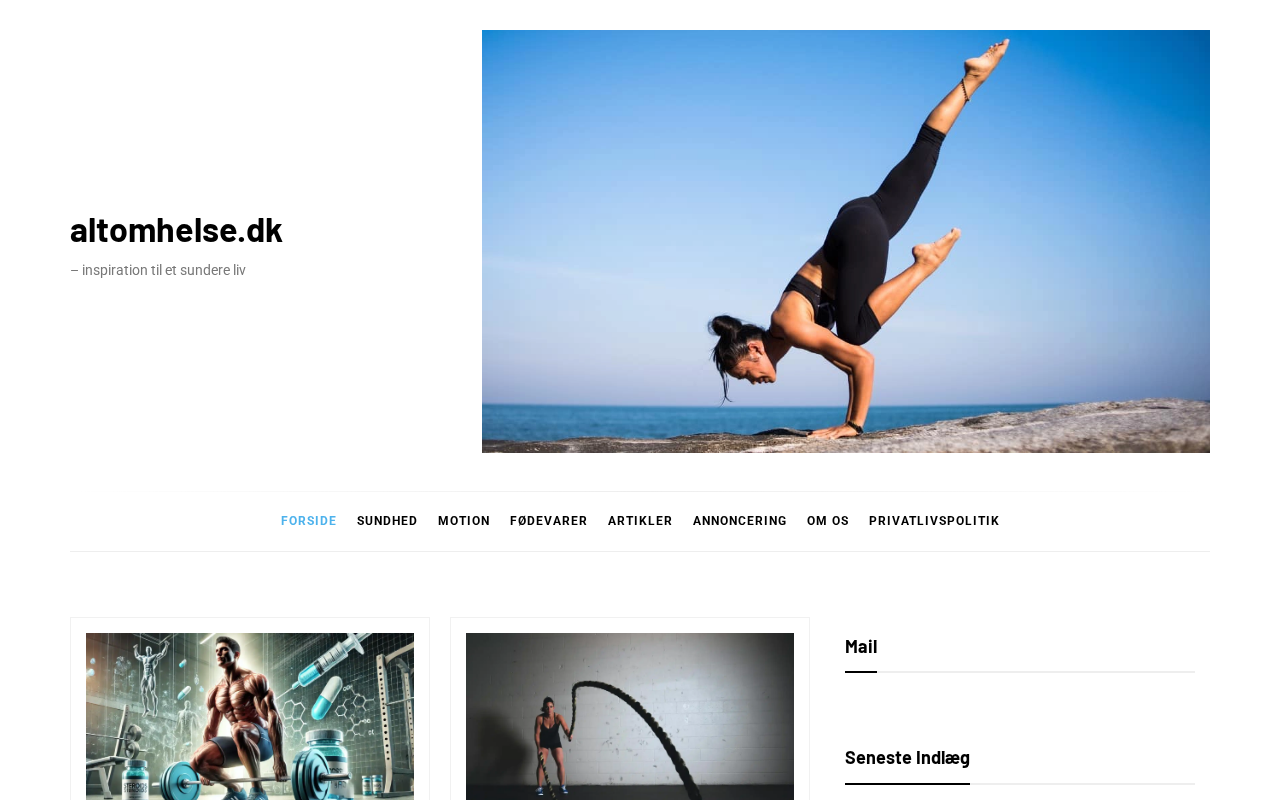This screenshot has height=800, width=1280.
Task: Open the battle rope workout post thumbnail
Action: [x=630, y=716]
